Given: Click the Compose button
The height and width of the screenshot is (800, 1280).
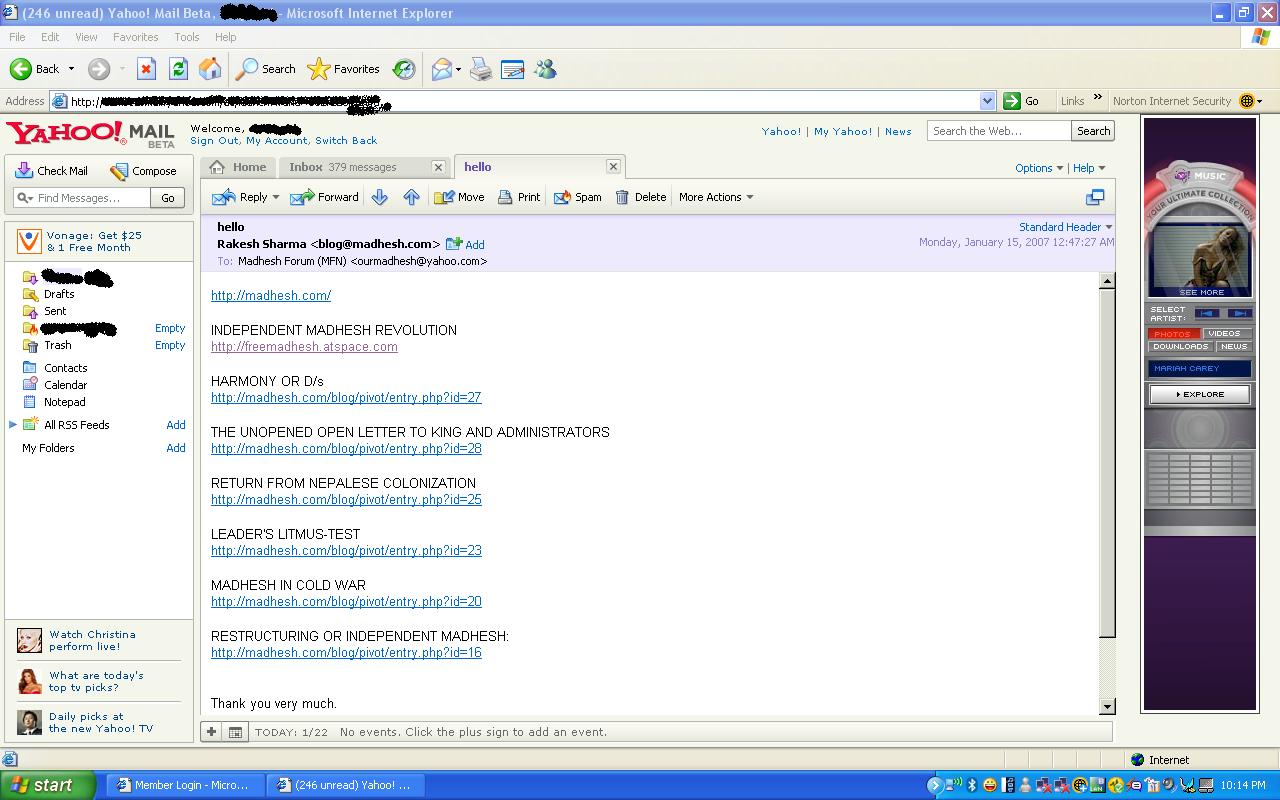Looking at the screenshot, I should (x=143, y=171).
